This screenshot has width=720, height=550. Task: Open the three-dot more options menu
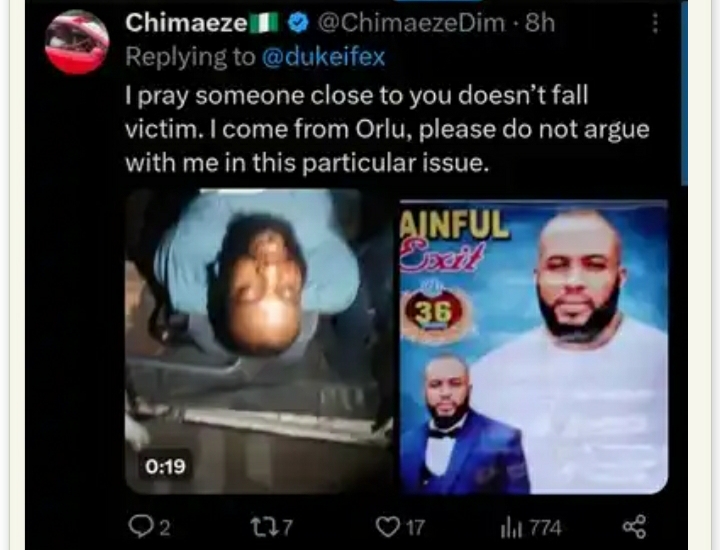pos(655,23)
